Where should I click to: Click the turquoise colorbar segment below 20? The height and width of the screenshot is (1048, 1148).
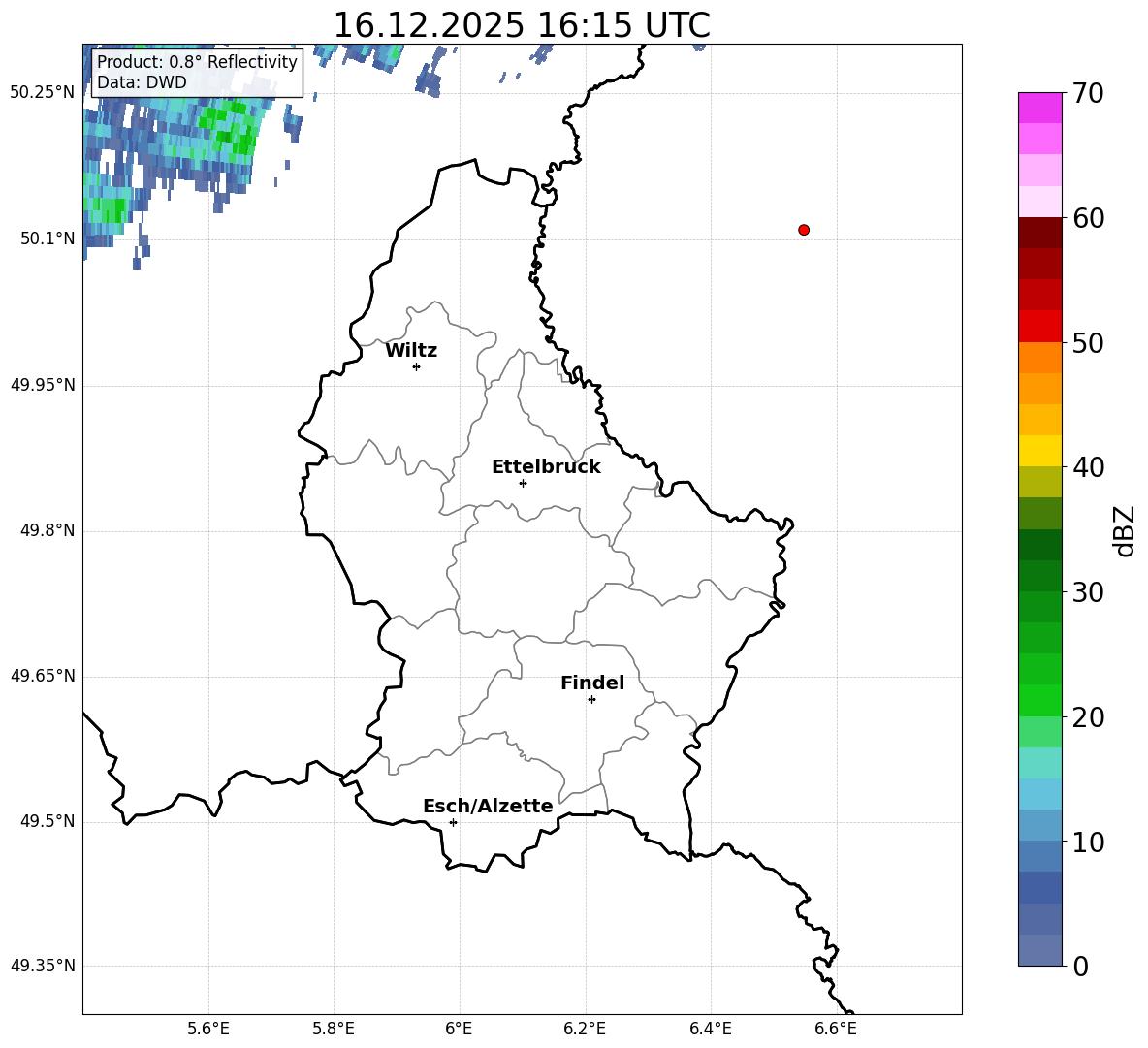1039,763
